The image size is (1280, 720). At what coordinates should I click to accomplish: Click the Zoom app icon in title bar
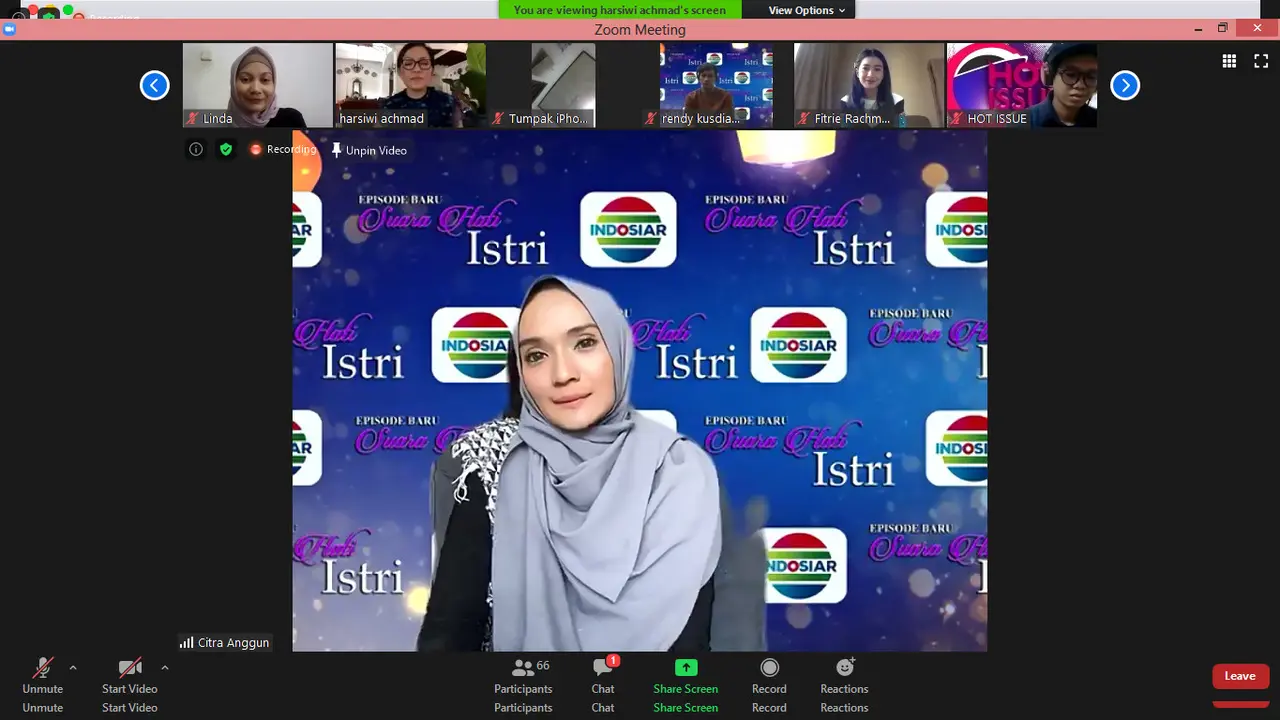coord(10,29)
